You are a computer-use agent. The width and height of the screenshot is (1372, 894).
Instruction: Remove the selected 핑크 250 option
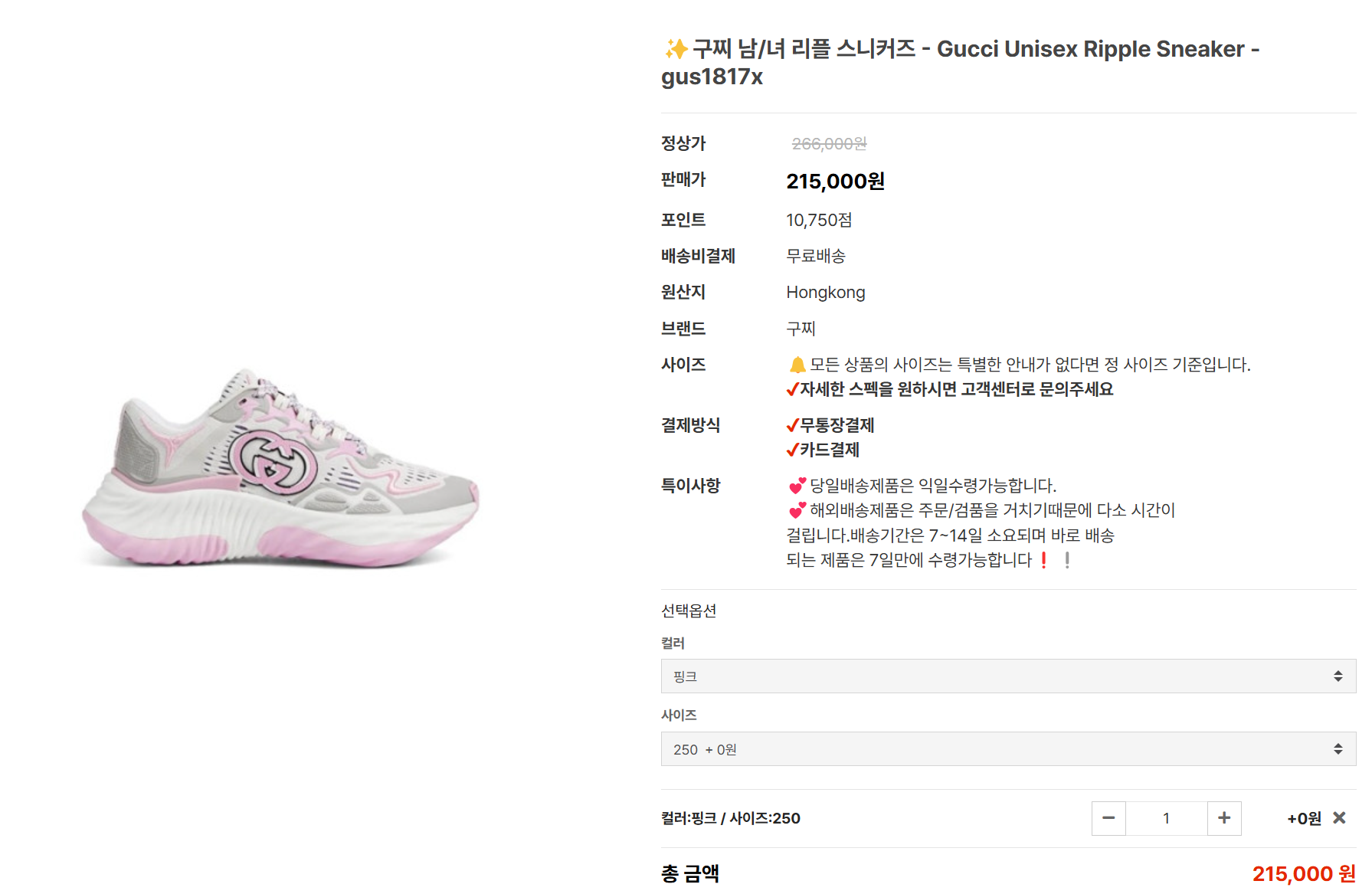click(x=1339, y=818)
